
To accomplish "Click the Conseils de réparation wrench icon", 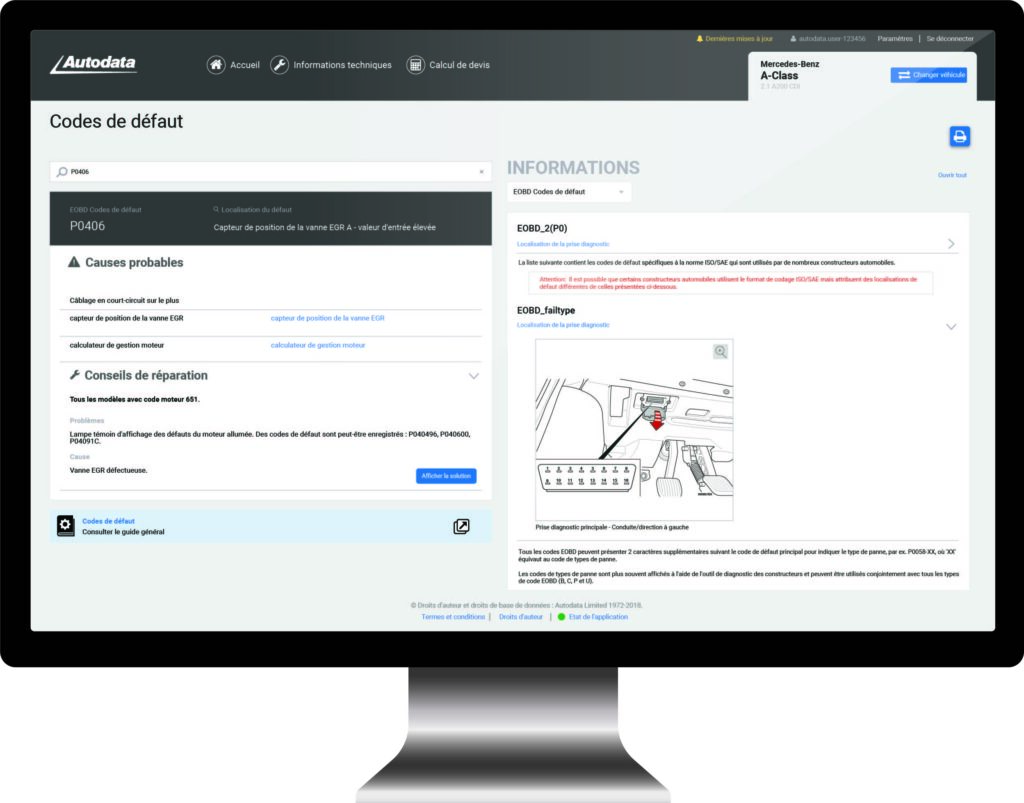I will coord(75,375).
